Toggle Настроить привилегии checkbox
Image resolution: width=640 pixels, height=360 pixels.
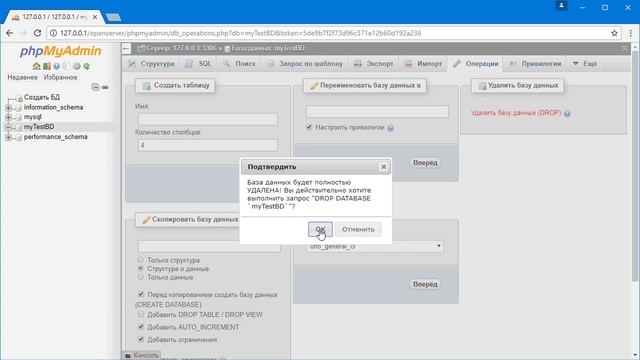(309, 127)
